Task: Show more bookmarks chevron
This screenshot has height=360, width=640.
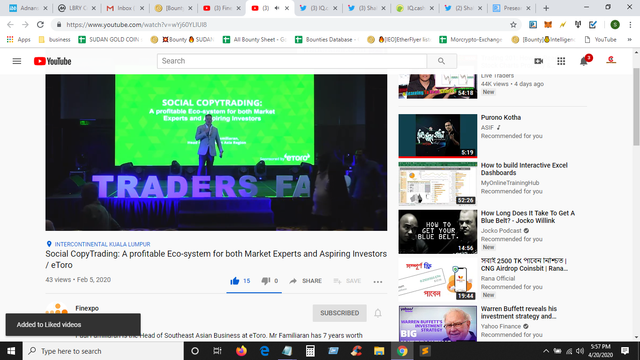Action: 629,40
